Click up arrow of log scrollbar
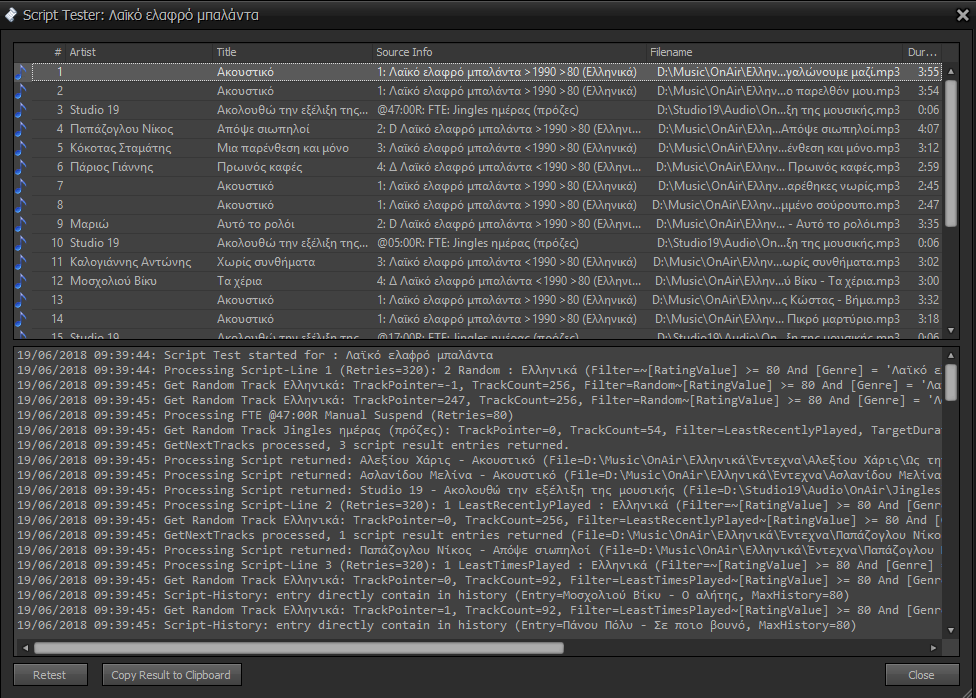This screenshot has height=698, width=976. coord(950,356)
